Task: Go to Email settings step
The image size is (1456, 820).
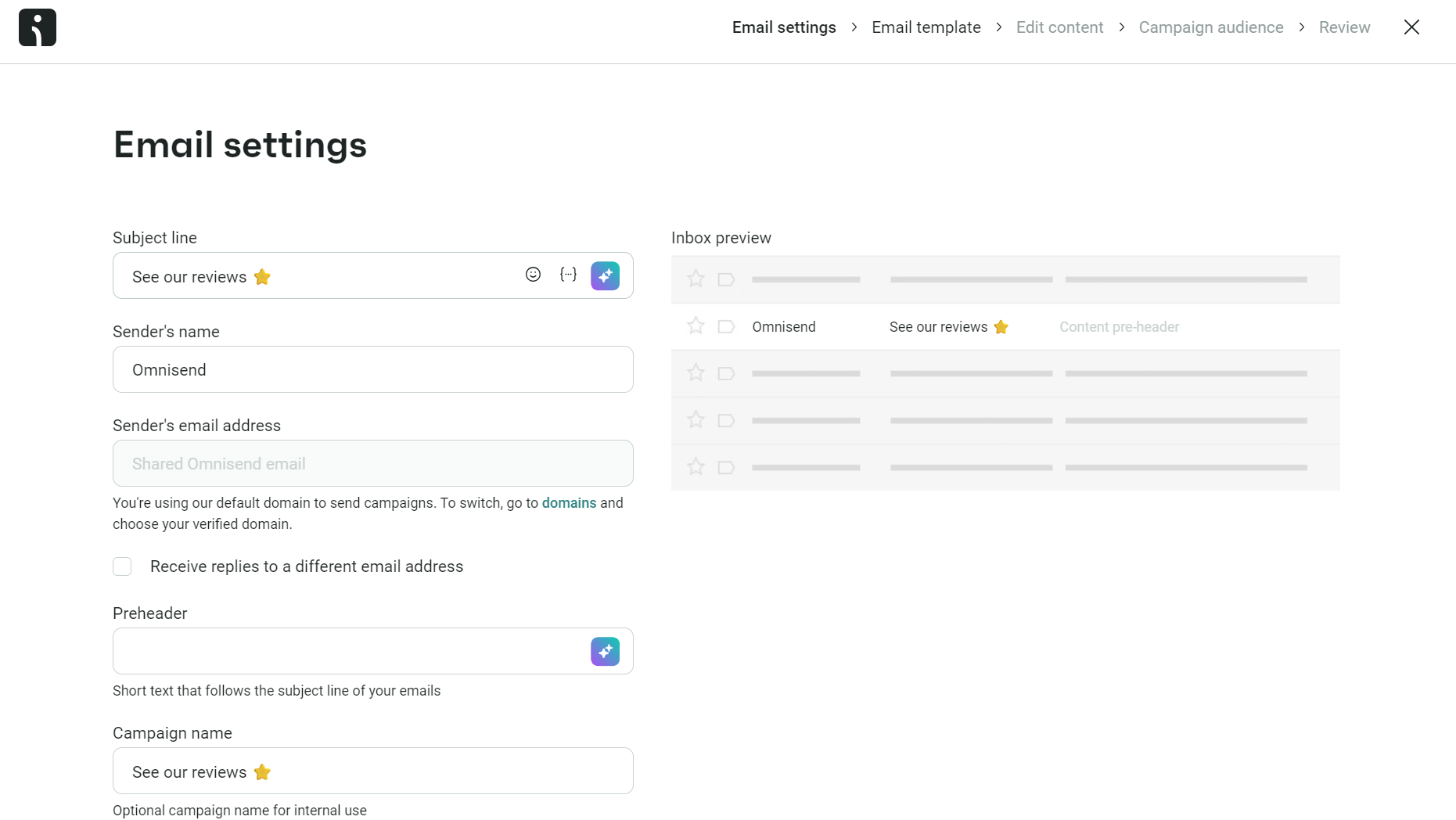Action: coord(784,27)
